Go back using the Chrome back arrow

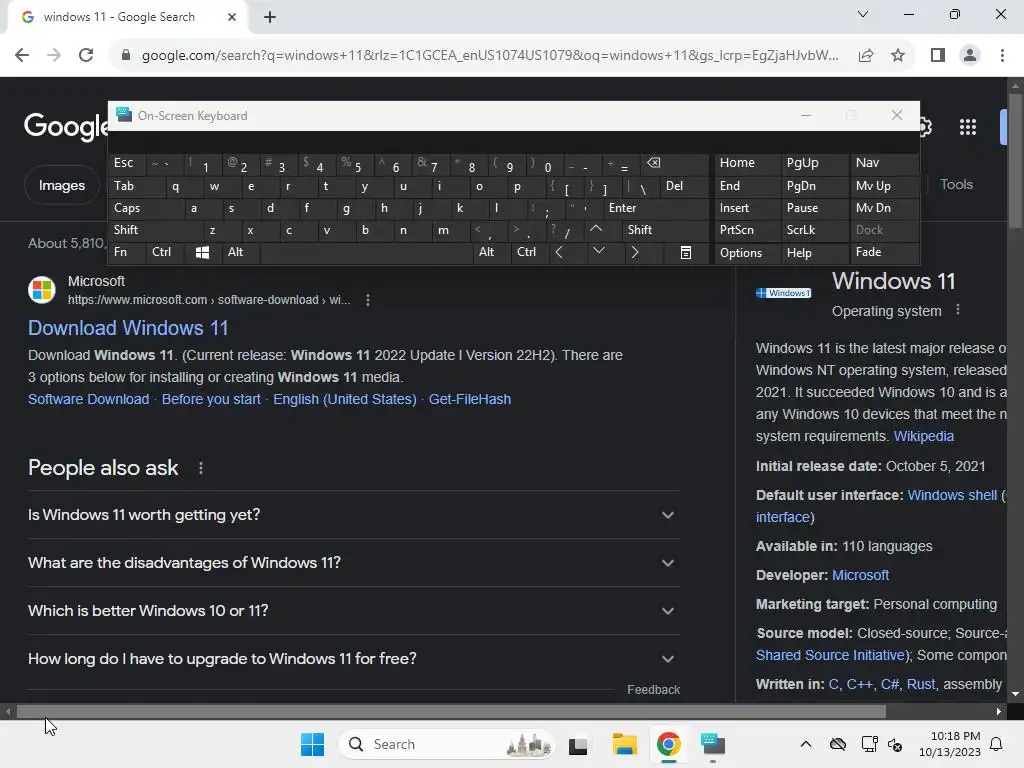pyautogui.click(x=22, y=56)
